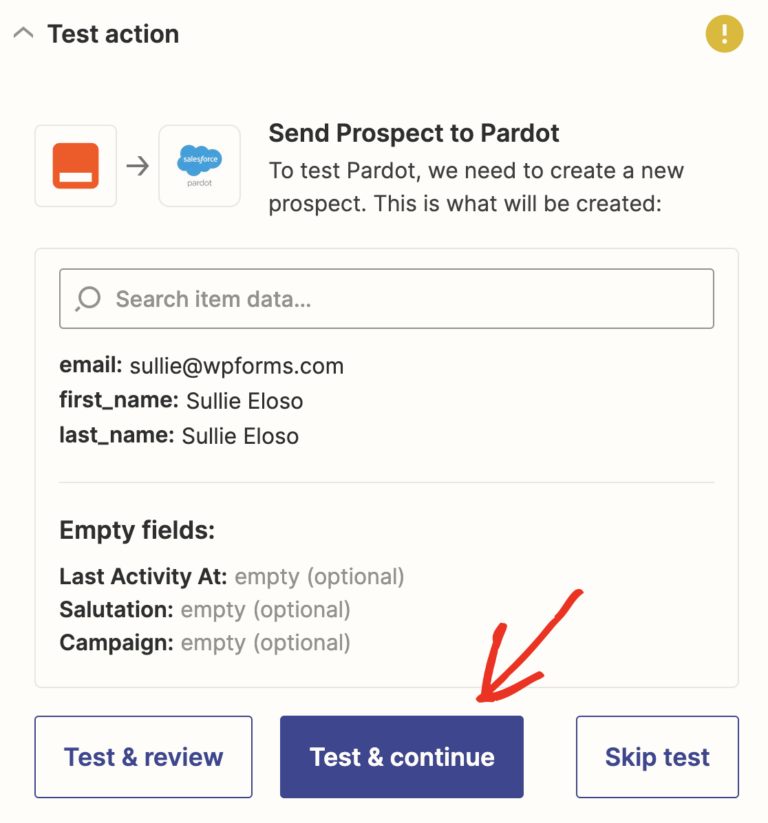
Task: Select the Salesforce Pardot app icon
Action: (x=199, y=166)
